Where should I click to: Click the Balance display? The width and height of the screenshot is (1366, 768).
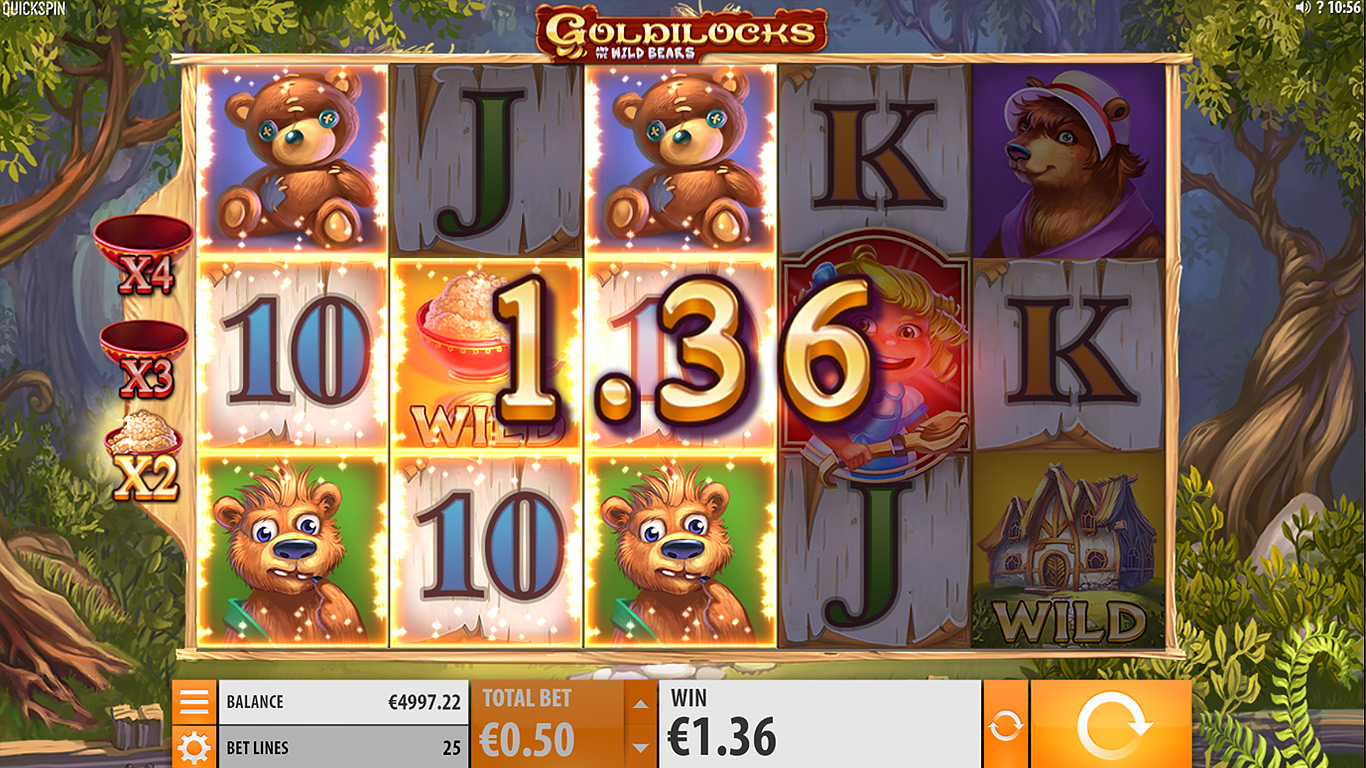tap(343, 702)
